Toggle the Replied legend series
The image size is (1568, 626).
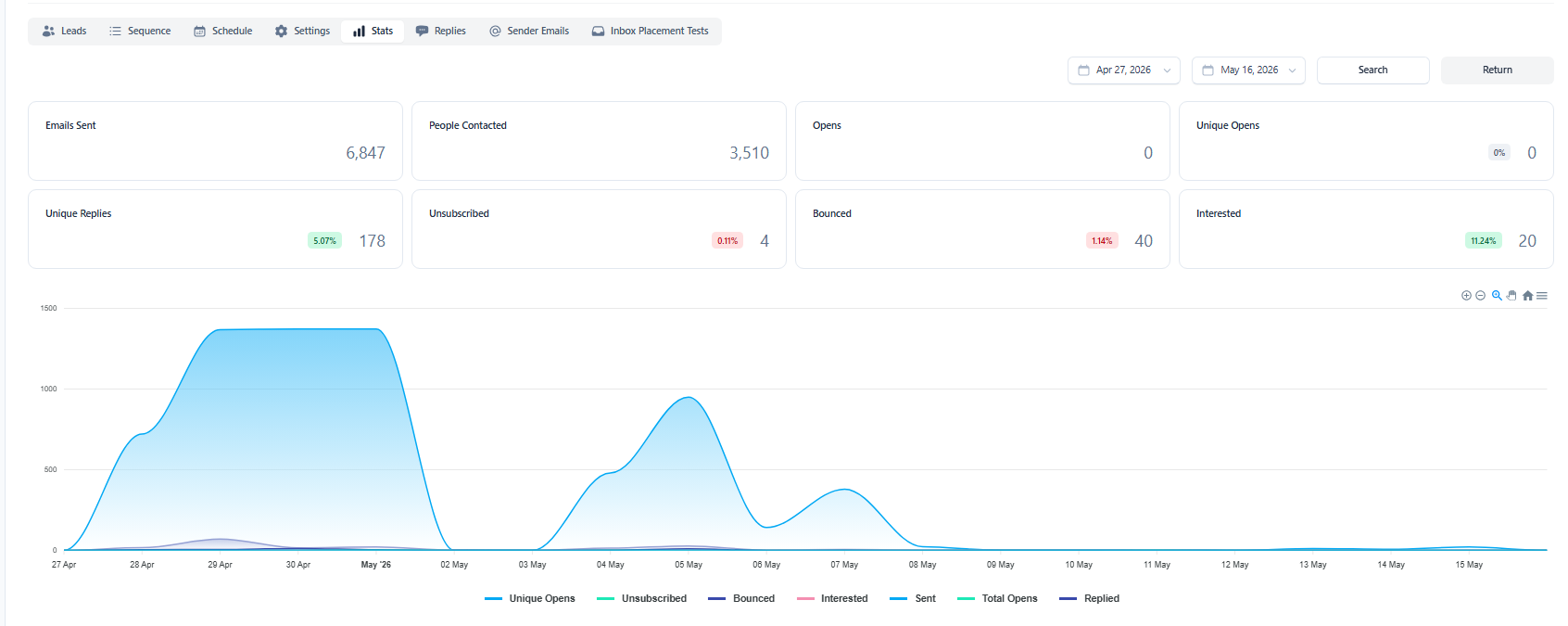tap(1090, 599)
